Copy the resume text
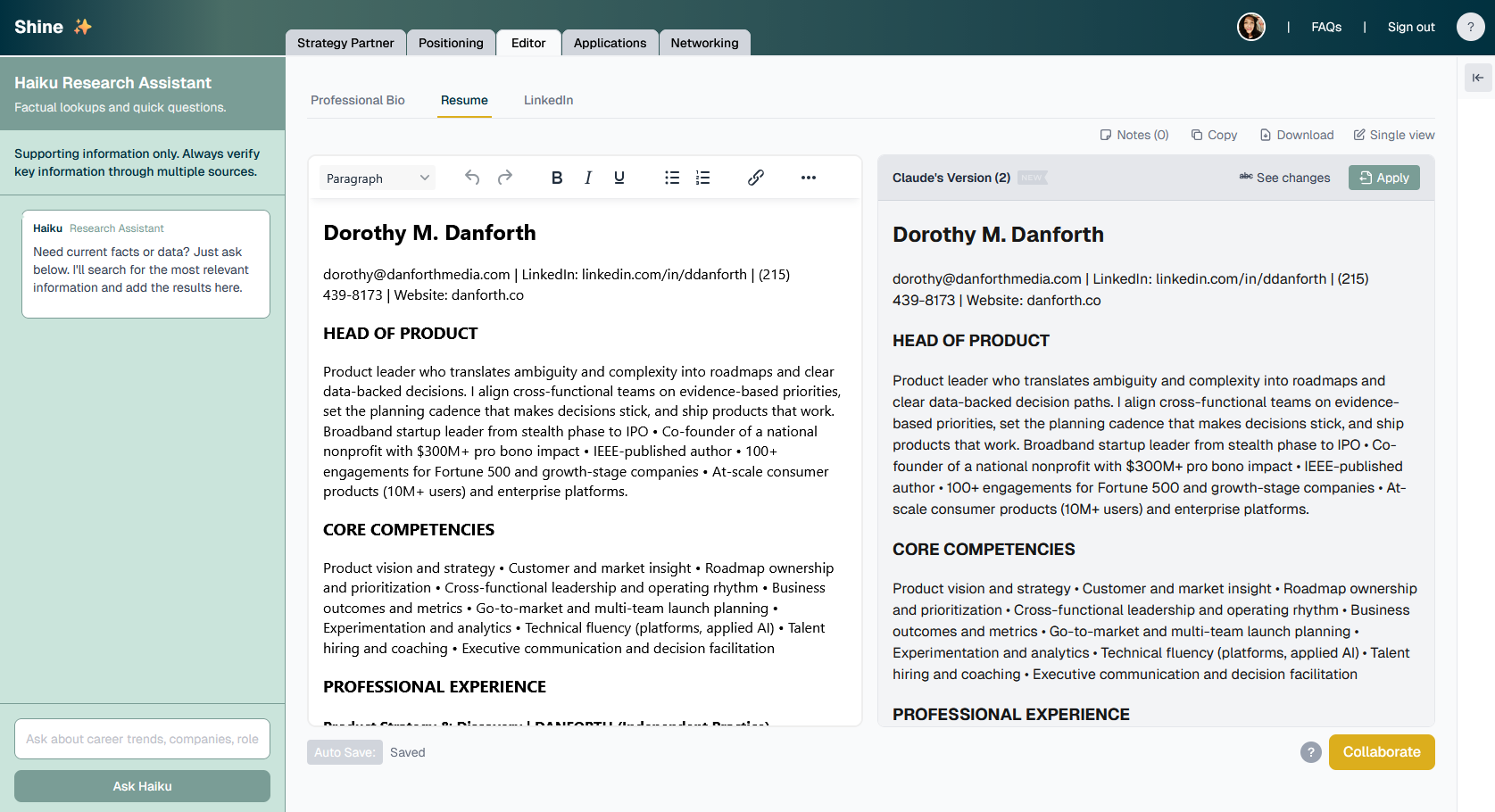The height and width of the screenshot is (812, 1495). [1214, 134]
